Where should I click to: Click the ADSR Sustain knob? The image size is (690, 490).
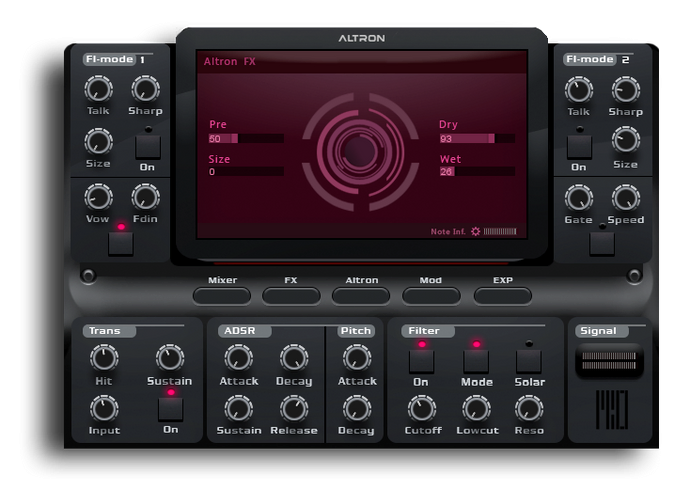coord(239,409)
